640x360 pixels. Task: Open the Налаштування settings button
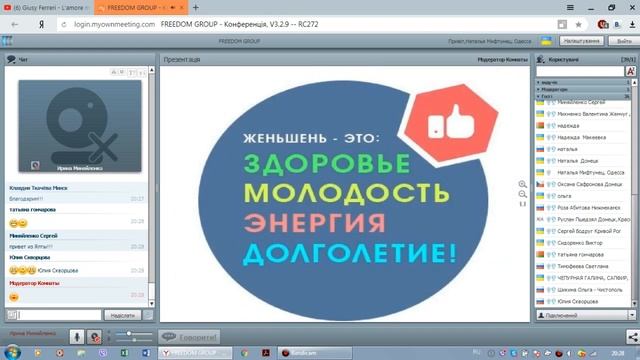point(582,41)
